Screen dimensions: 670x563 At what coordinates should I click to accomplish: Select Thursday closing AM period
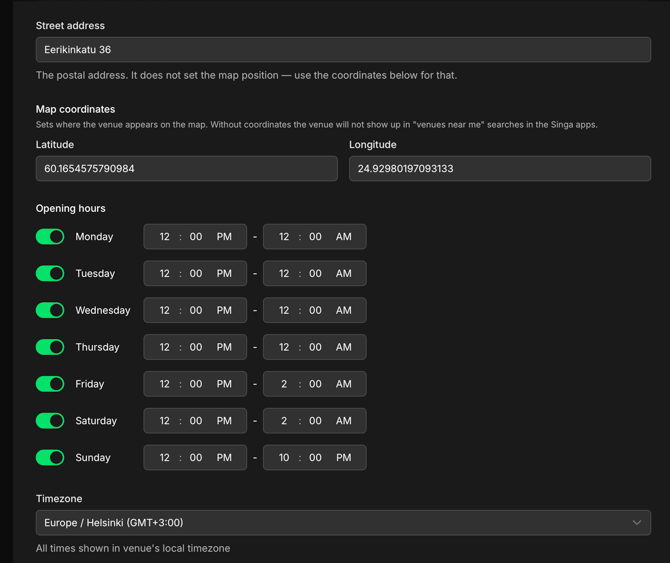(x=344, y=347)
